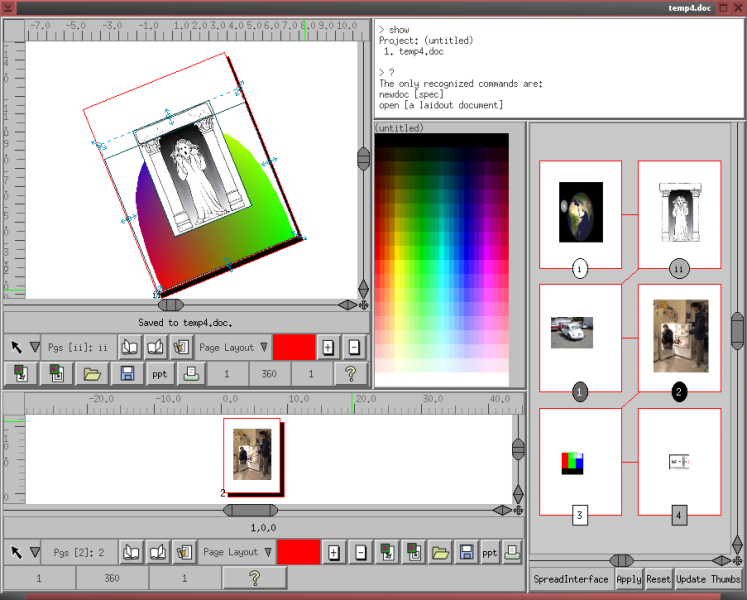Screen dimensions: 747x600
Task: Expand the Page Layout dropdown in Pgs [ii] toolbar
Action: 233,347
